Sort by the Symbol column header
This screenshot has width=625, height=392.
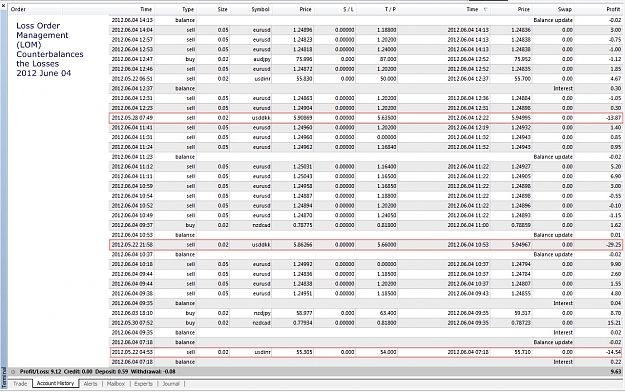[x=260, y=9]
